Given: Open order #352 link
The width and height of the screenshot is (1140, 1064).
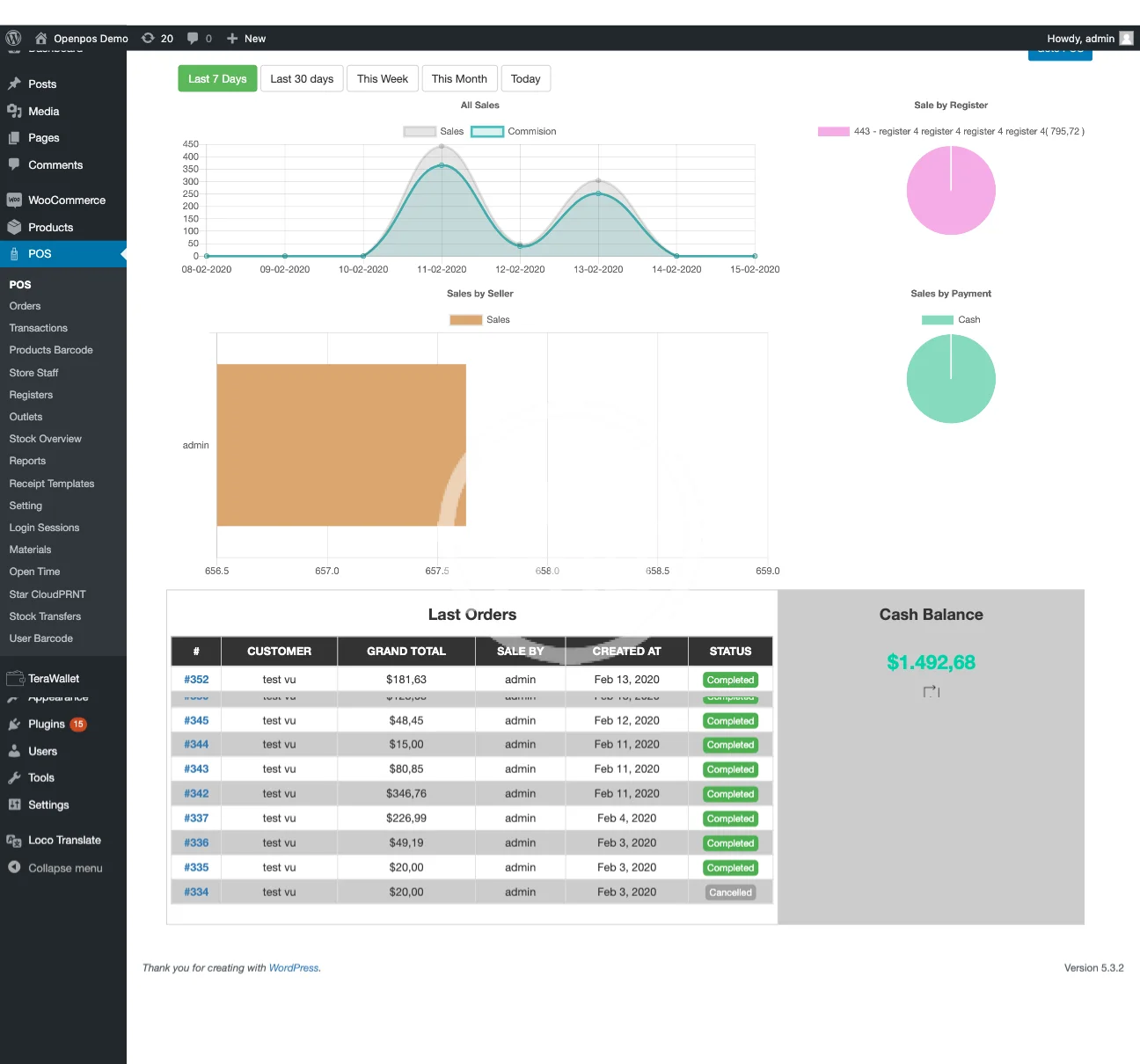Looking at the screenshot, I should point(196,680).
